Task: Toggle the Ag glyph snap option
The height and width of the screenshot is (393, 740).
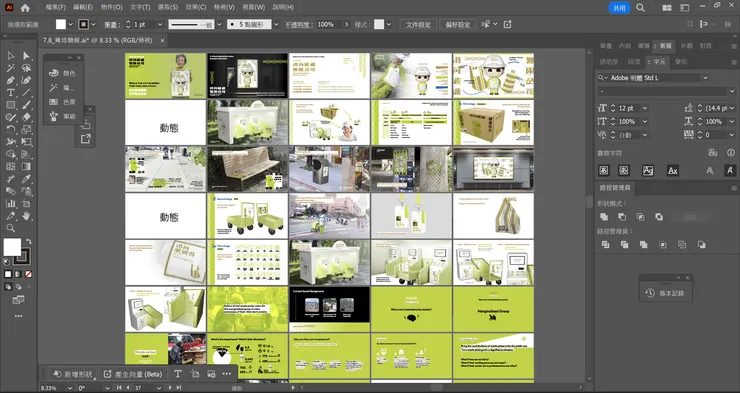Action: tap(648, 170)
